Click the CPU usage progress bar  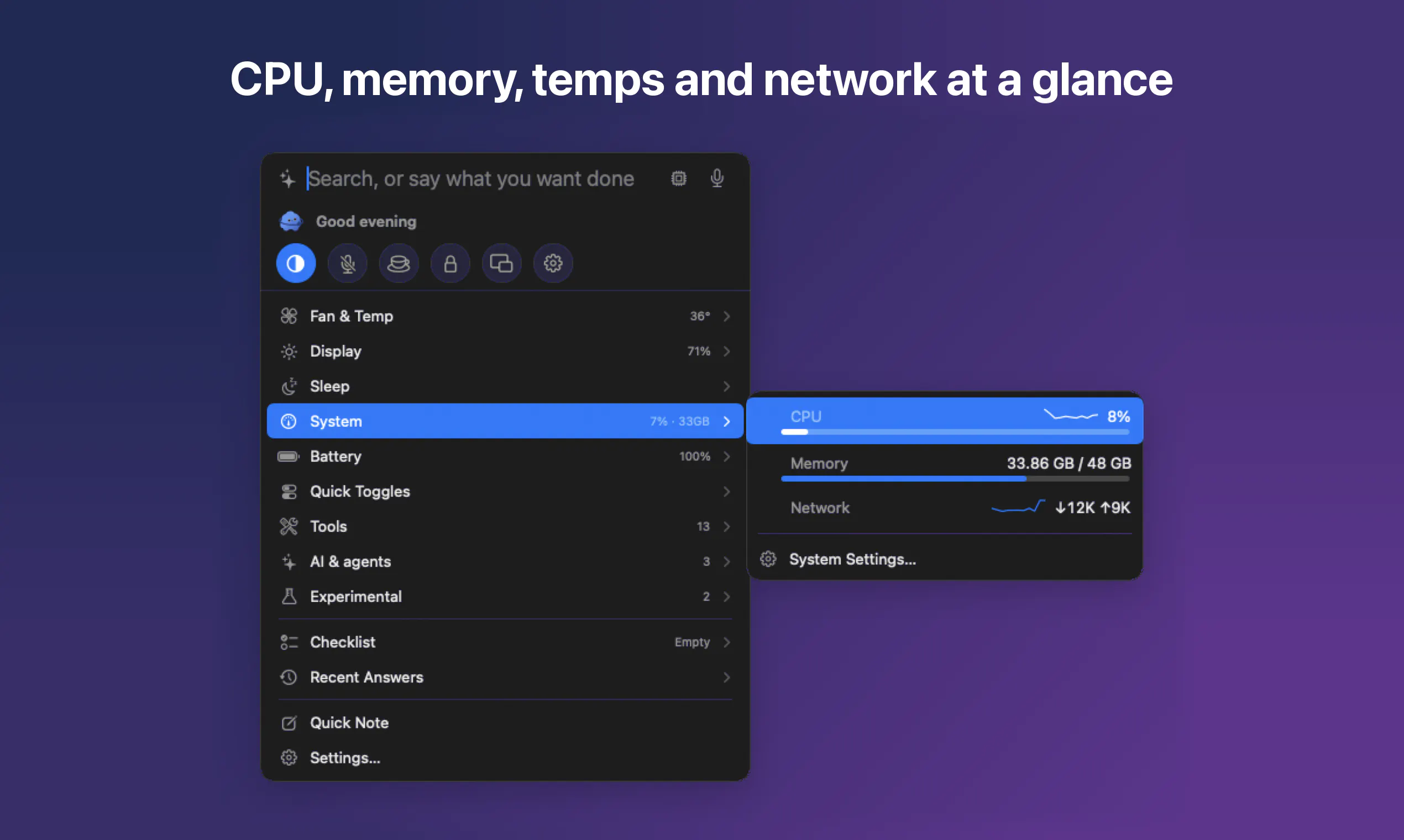[955, 432]
